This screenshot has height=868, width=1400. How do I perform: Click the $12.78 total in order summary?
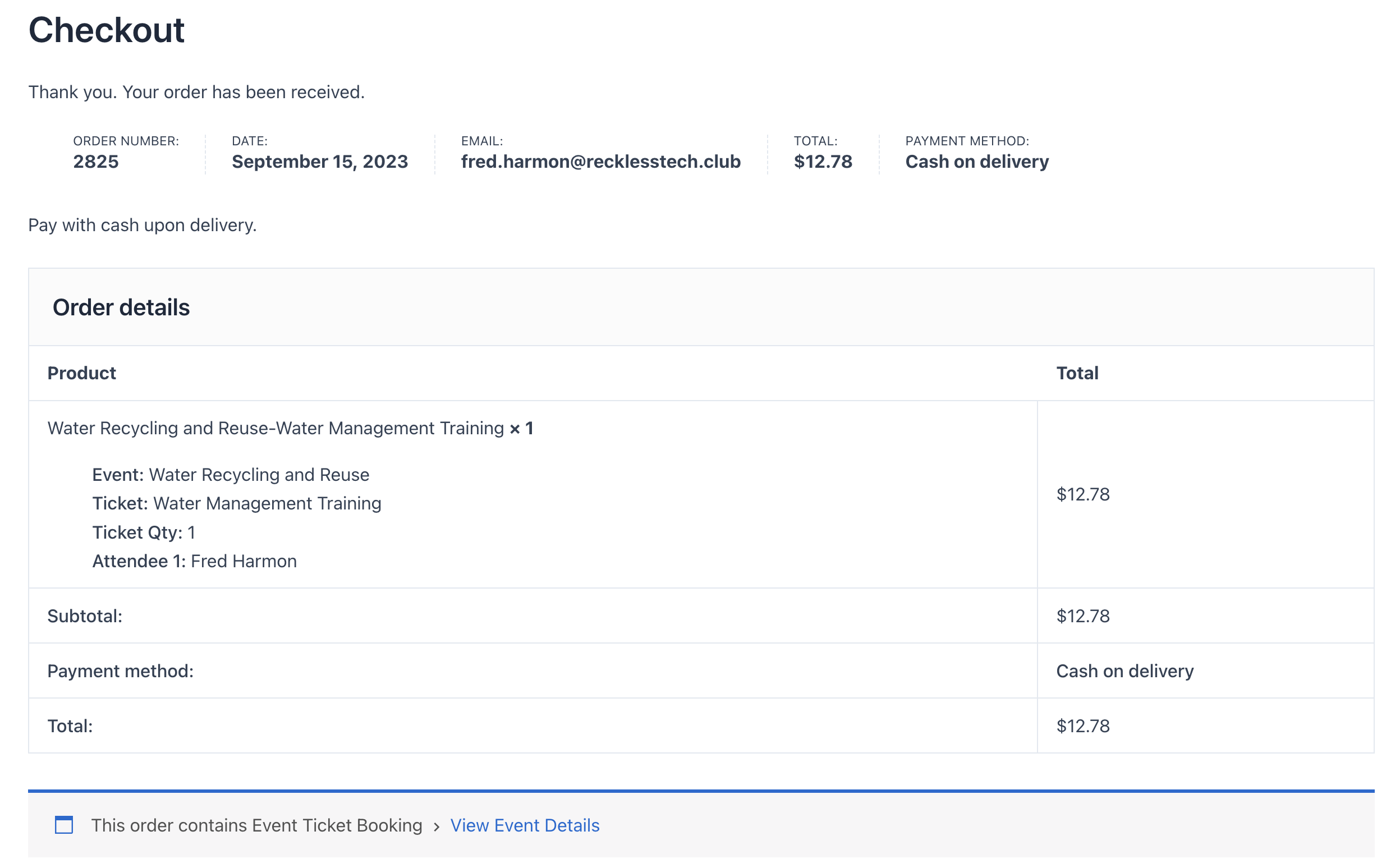point(823,162)
